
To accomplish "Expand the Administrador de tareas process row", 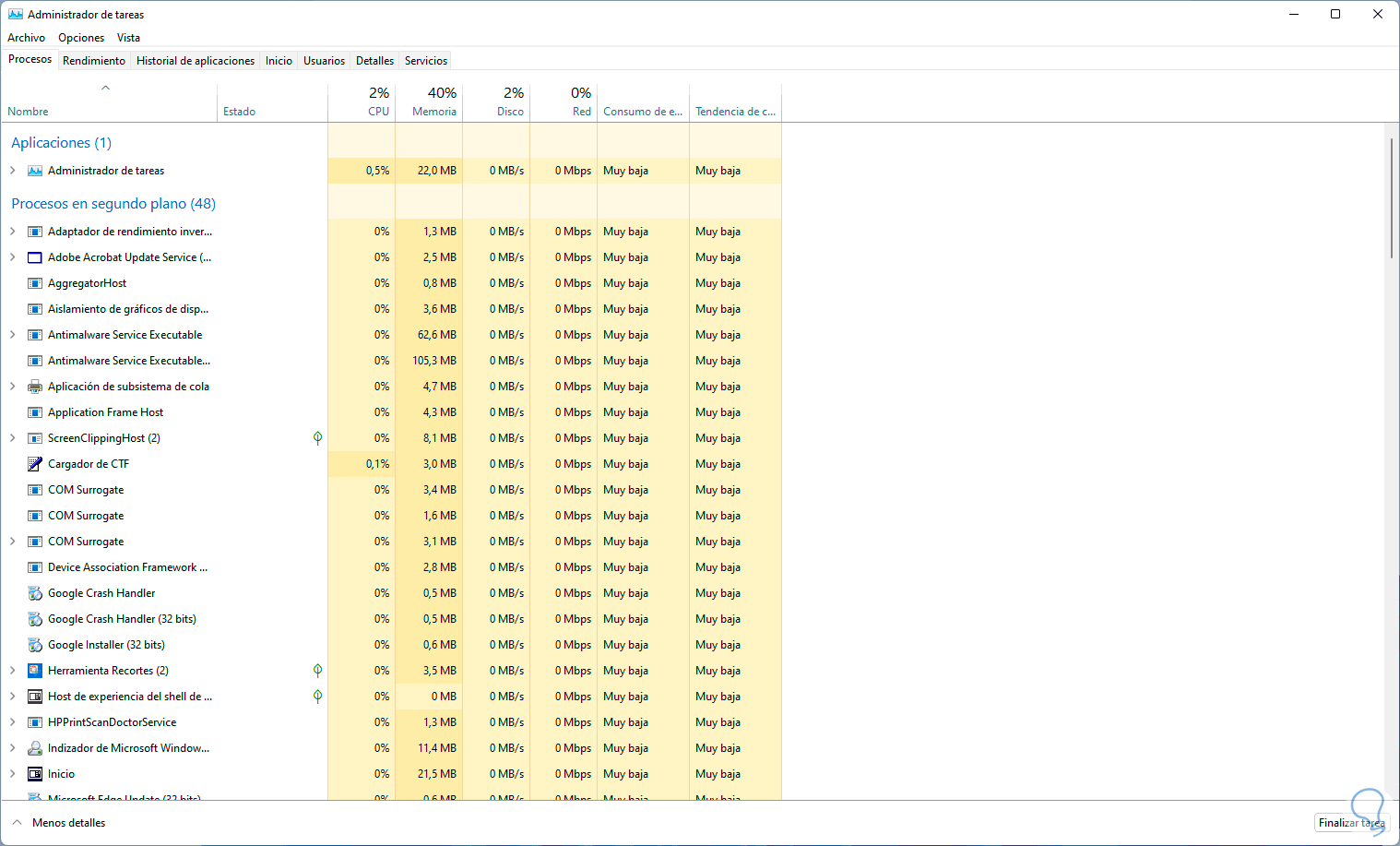I will point(13,171).
